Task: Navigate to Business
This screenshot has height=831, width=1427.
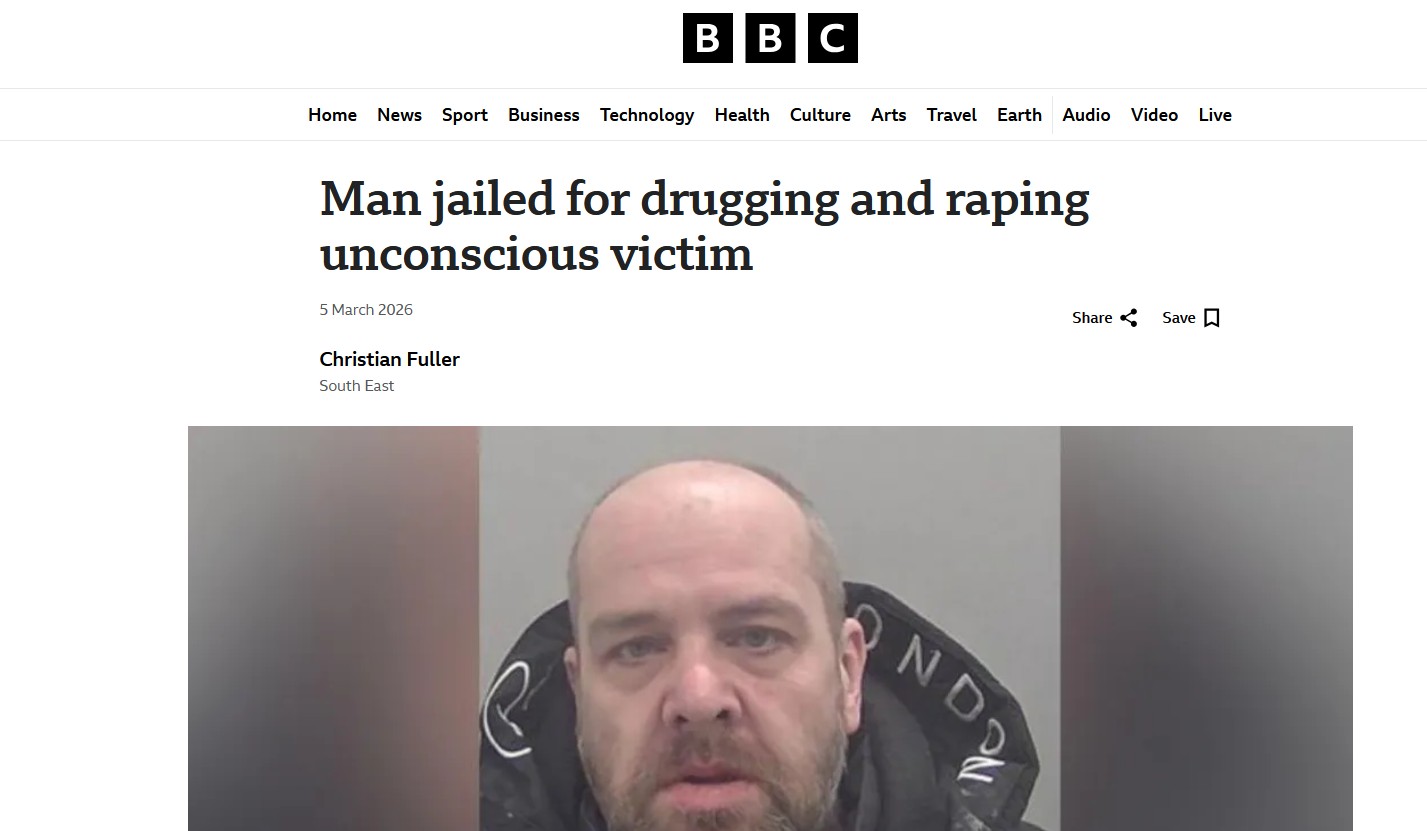Action: click(x=544, y=115)
